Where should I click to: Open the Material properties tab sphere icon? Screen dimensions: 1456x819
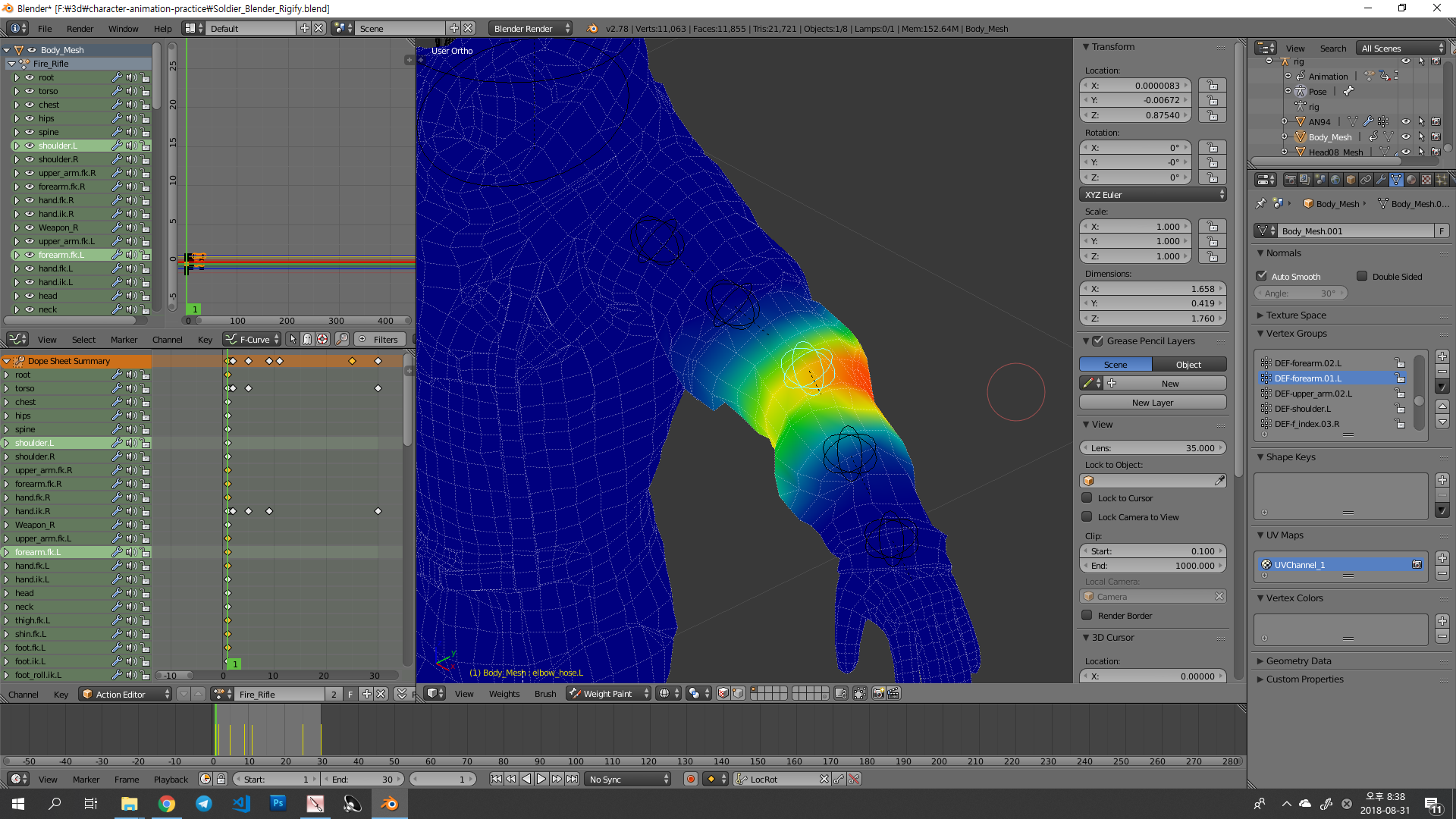[x=1411, y=180]
